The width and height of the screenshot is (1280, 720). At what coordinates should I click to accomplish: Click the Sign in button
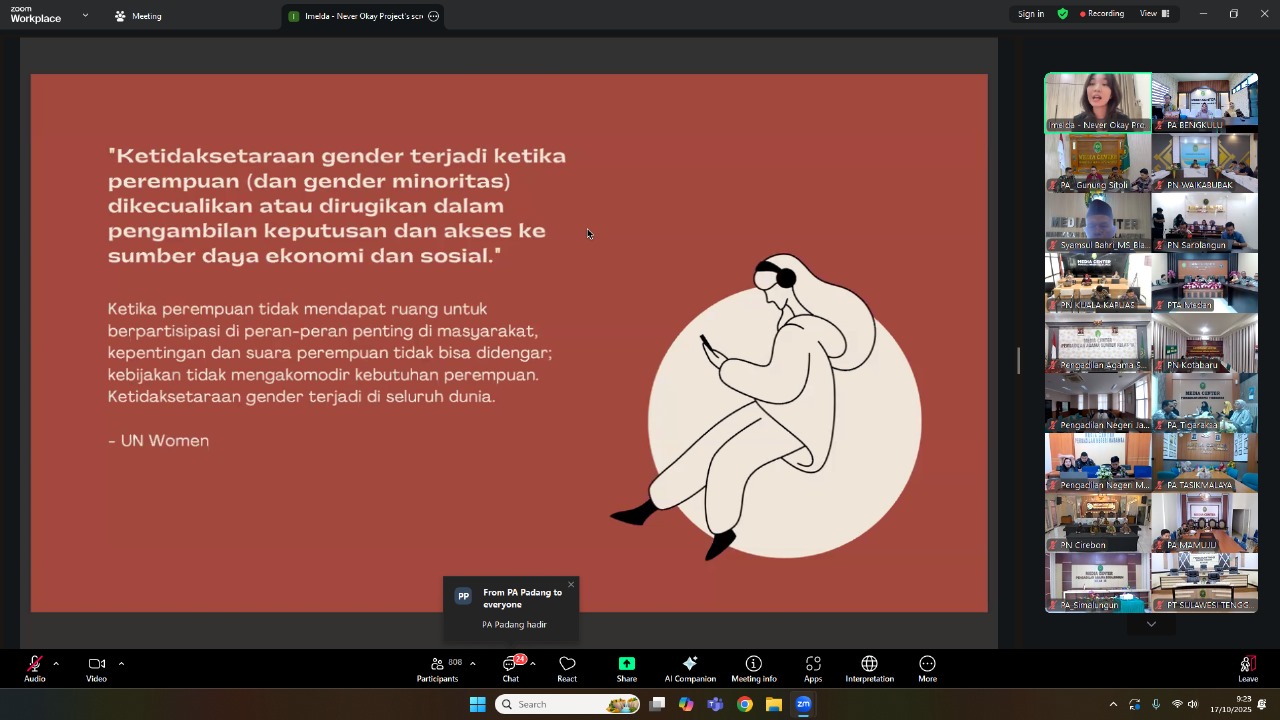(x=1030, y=14)
